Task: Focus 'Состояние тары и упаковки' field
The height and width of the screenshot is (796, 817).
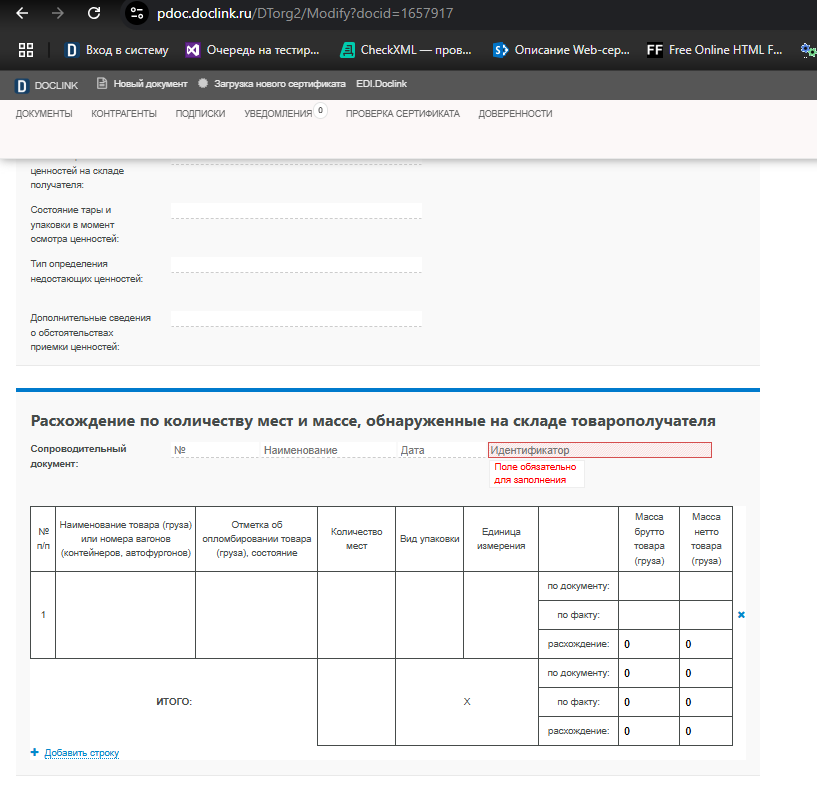Action: pos(296,211)
